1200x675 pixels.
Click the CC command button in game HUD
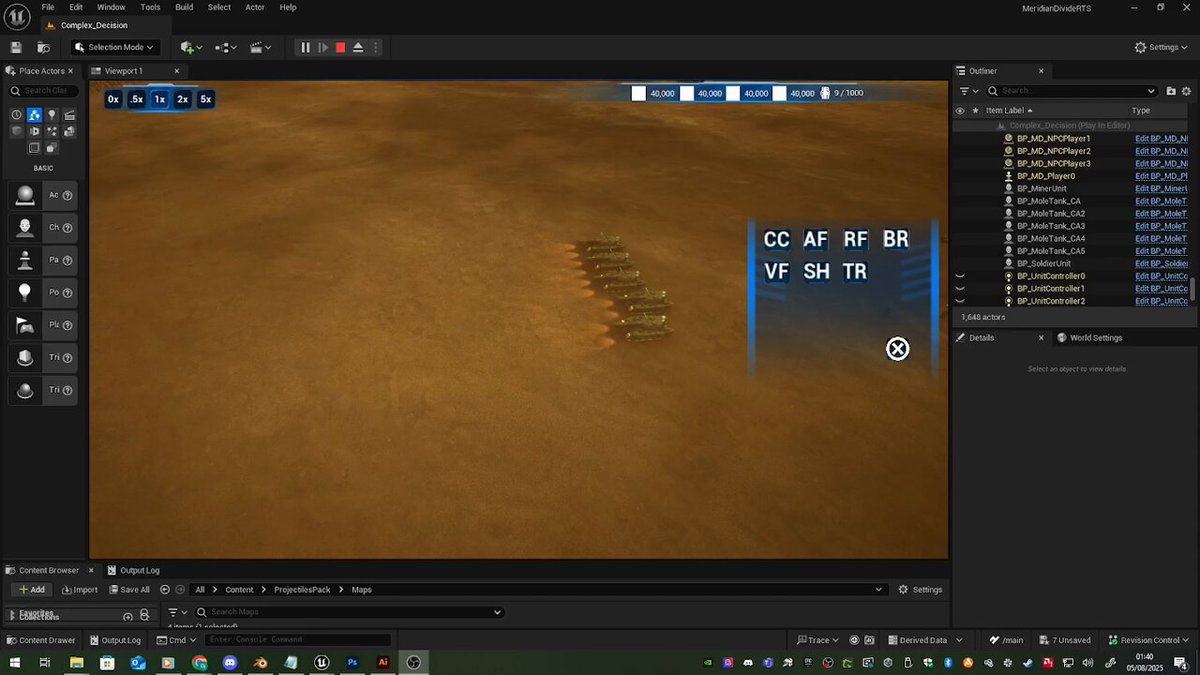click(776, 239)
